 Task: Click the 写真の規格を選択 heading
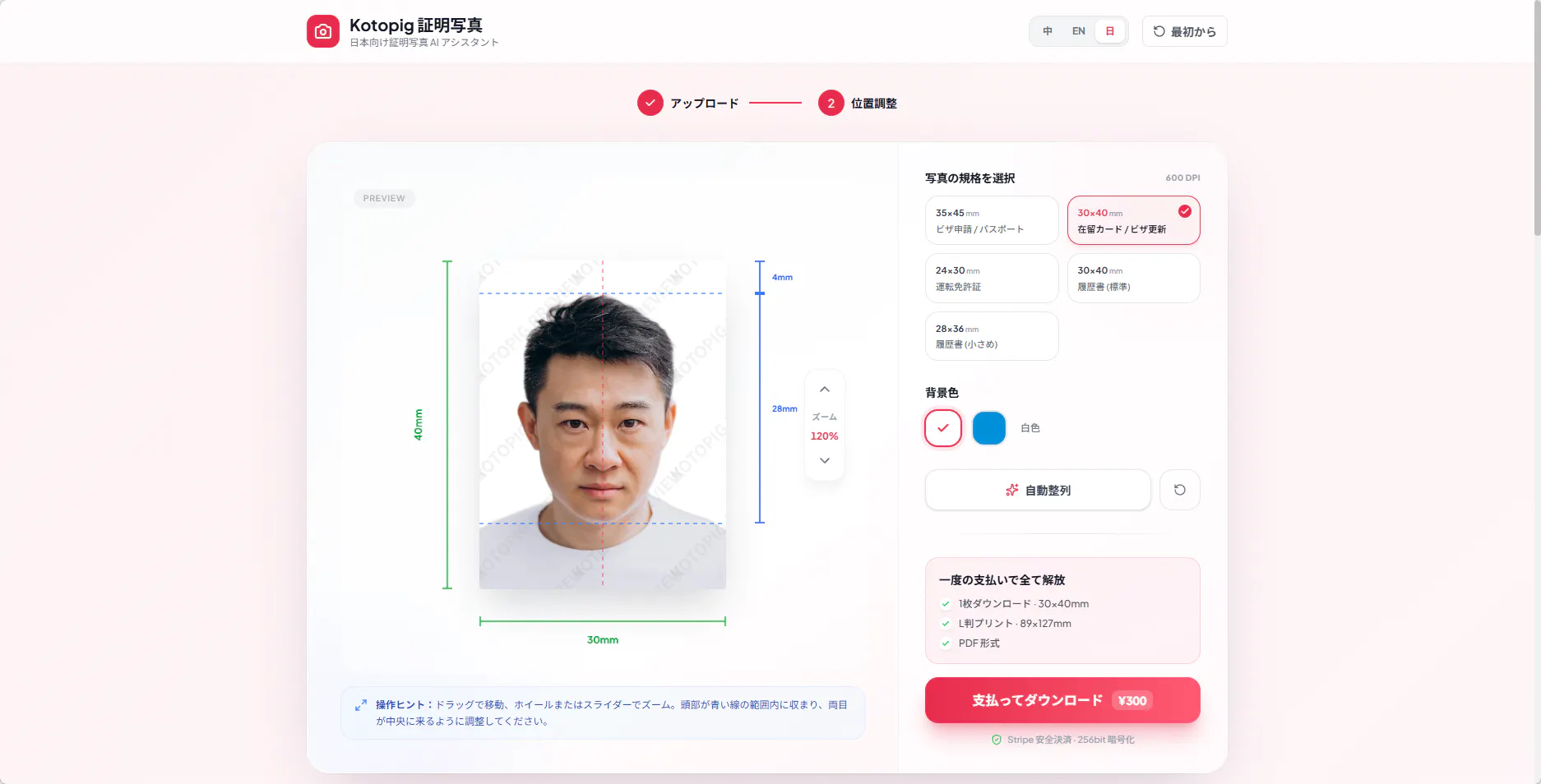(x=969, y=178)
